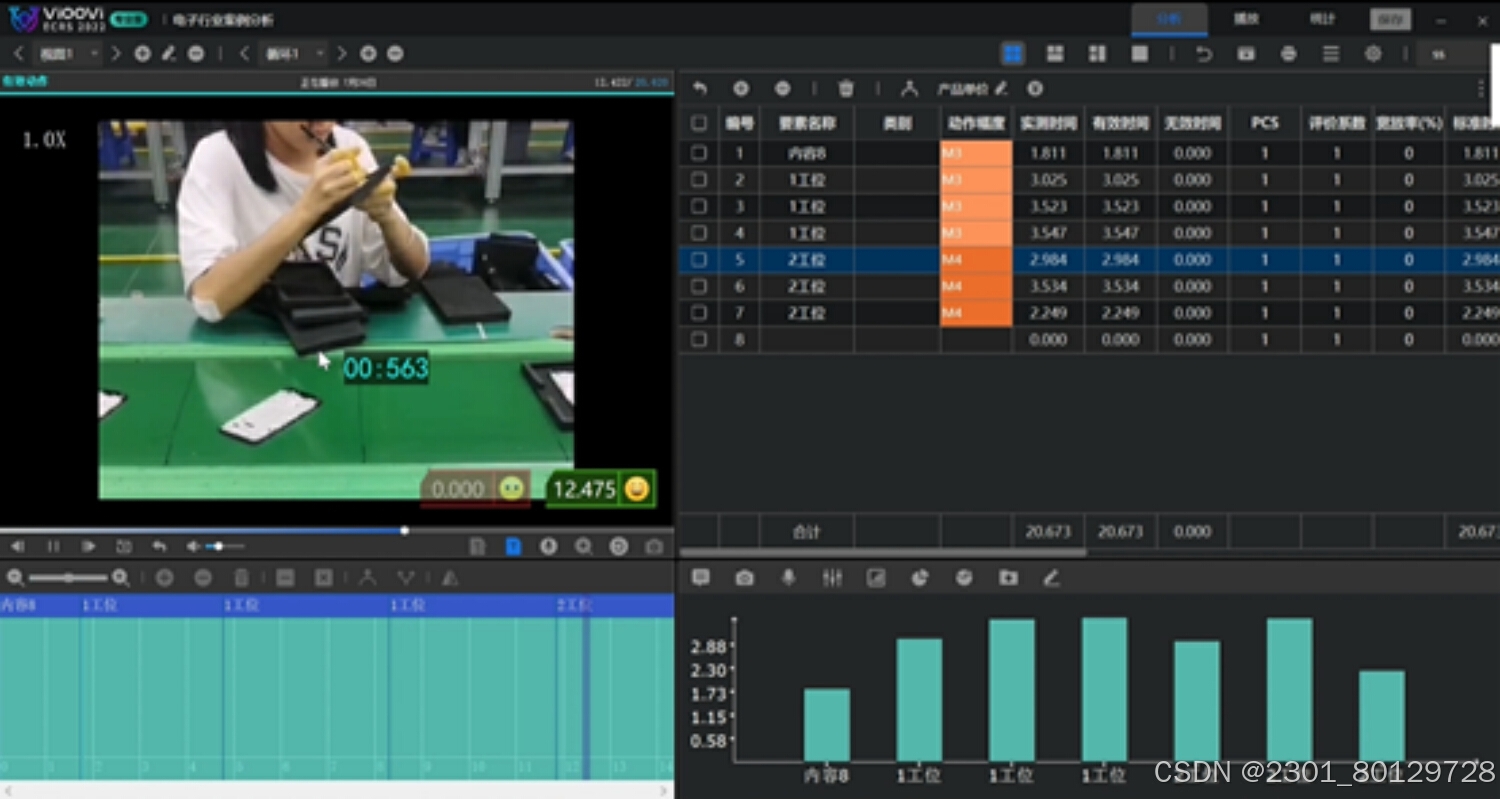Zoom in the timeline with magnifier plus
1500x799 pixels.
coord(120,578)
